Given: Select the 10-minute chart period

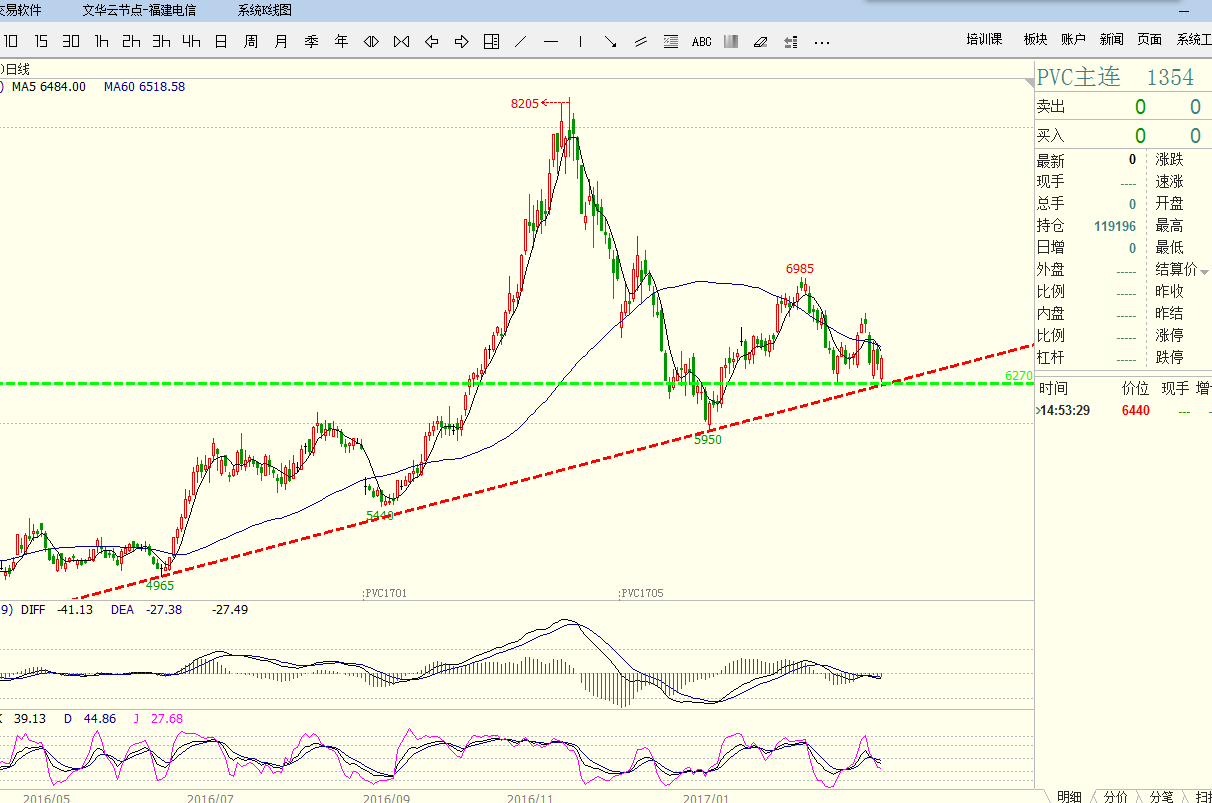Looking at the screenshot, I should [10, 41].
